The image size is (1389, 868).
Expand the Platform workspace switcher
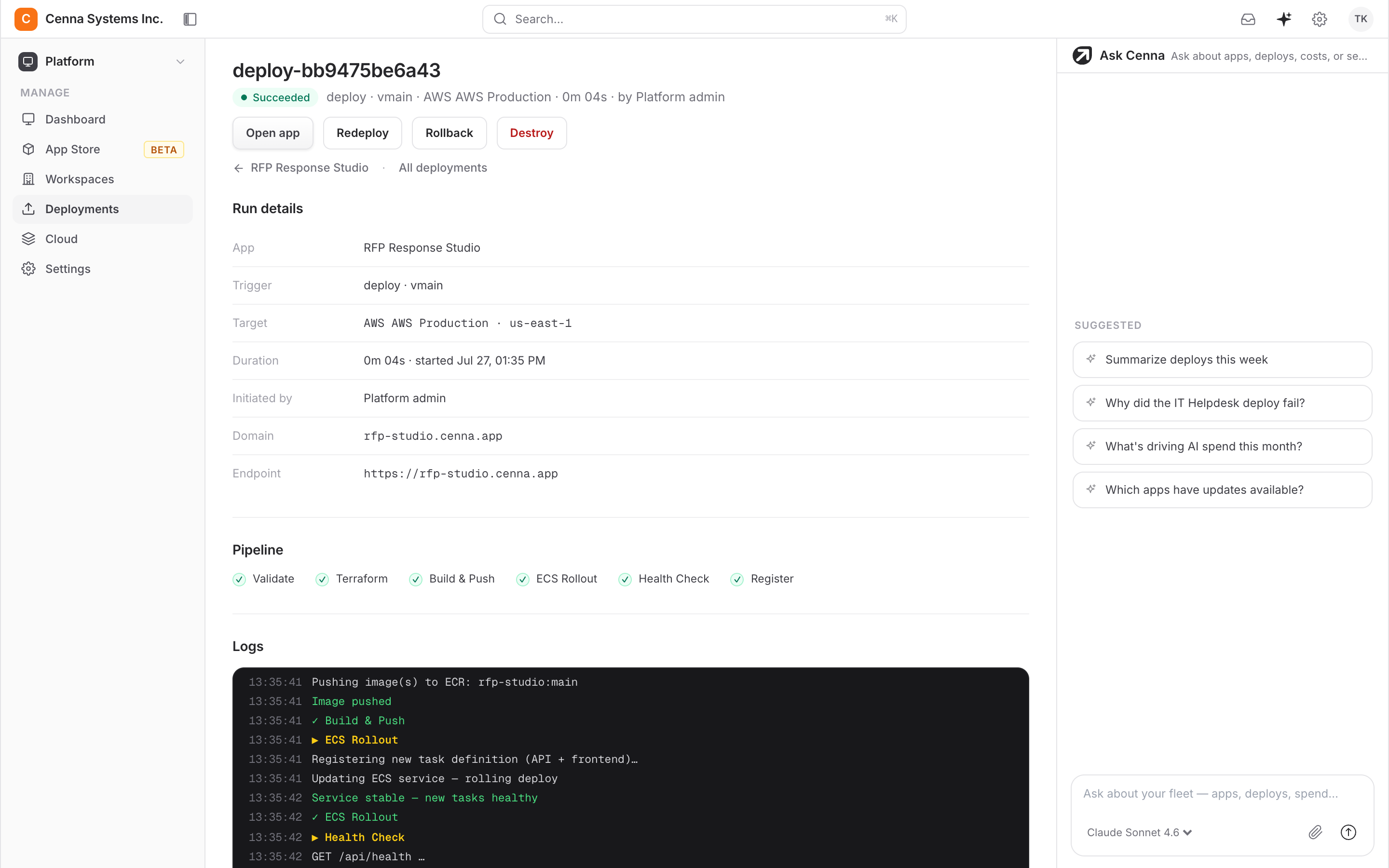103,61
